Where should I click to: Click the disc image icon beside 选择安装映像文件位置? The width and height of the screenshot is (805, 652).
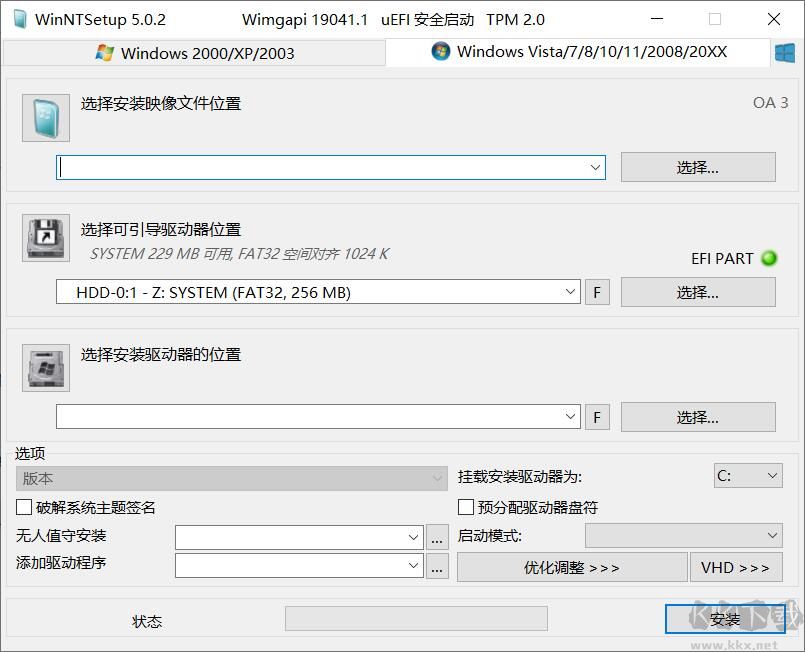pos(44,117)
